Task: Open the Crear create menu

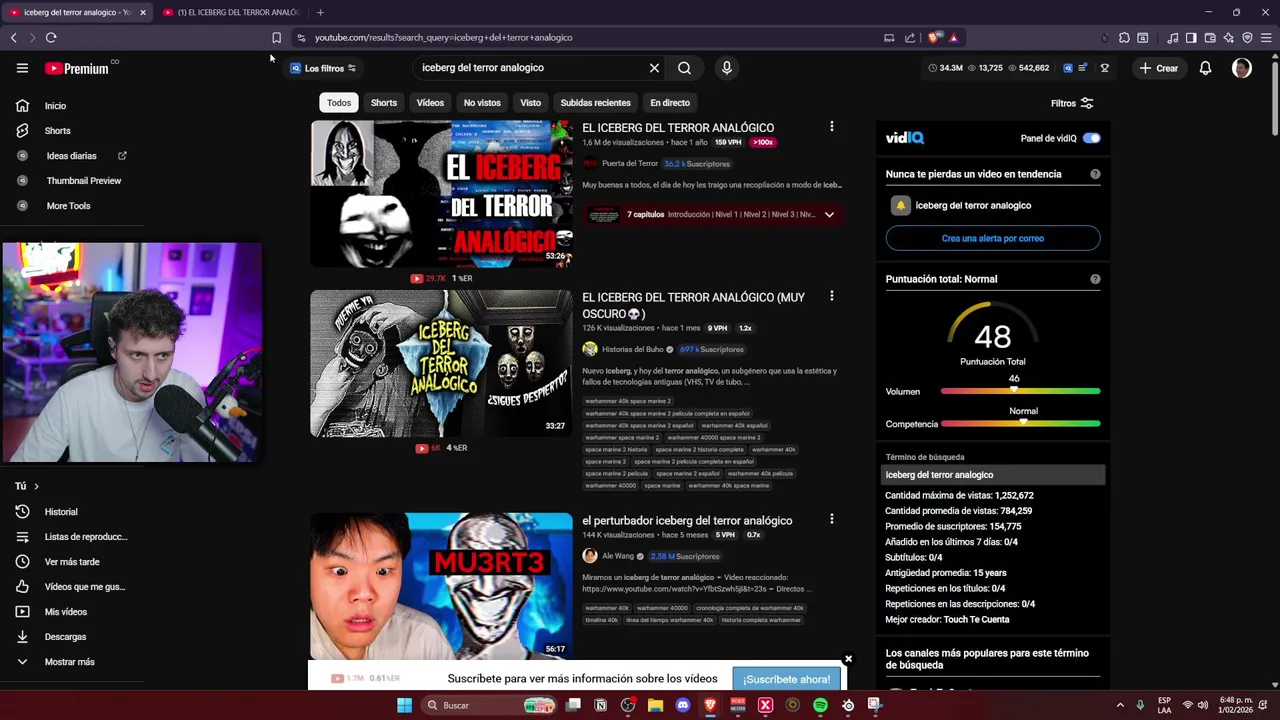Action: 1158,68
